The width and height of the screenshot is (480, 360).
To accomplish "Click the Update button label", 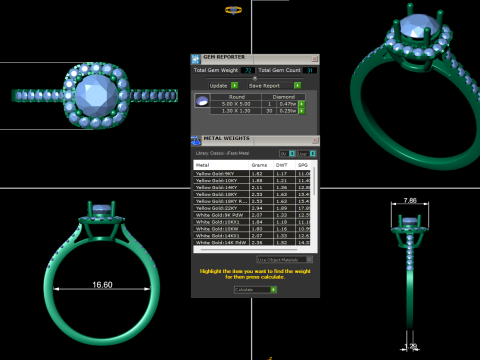I will pos(219,86).
